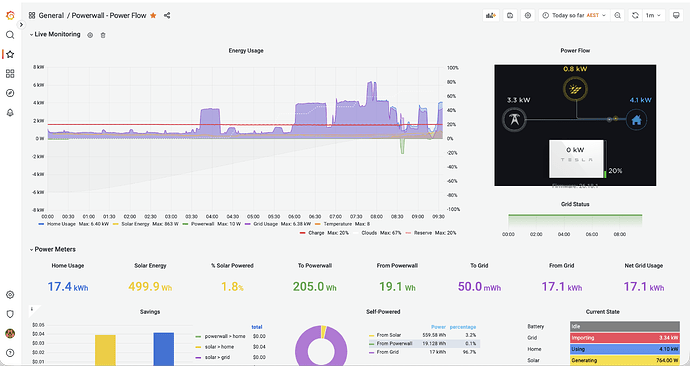Viewport: 690px width, 366px height.
Task: Add a new panel using toolbar icon
Action: [491, 15]
